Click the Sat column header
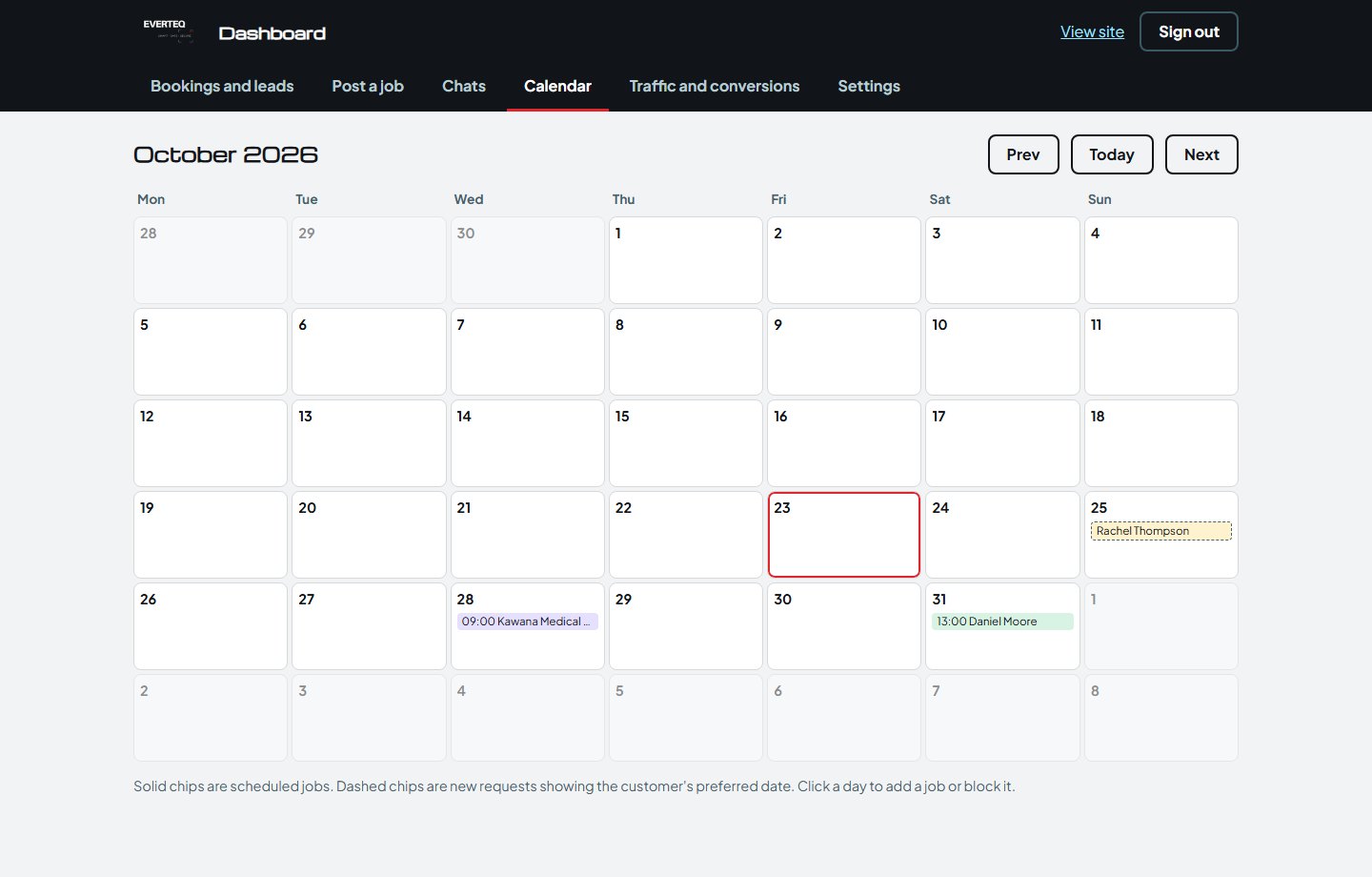Screen dimensions: 1372x877 pos(939,199)
